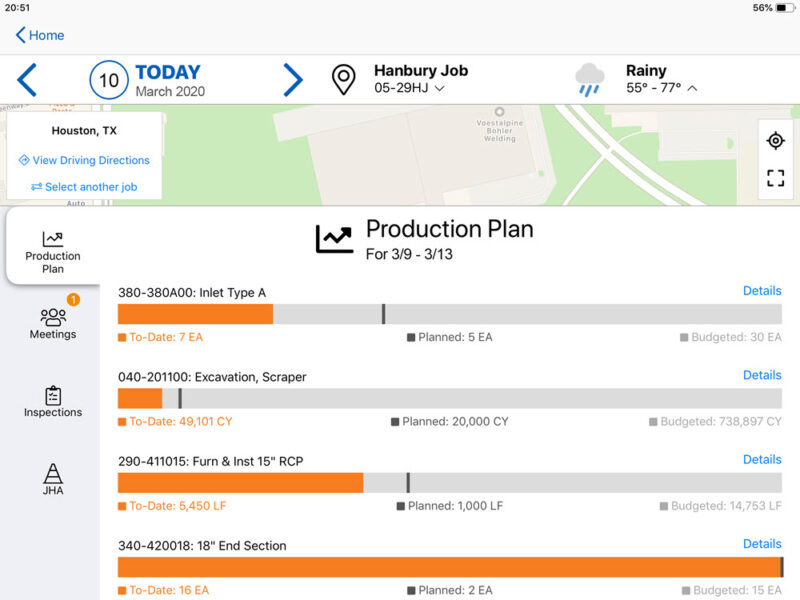Switch to the Production Plan tab
Viewport: 800px width, 600px height.
(x=52, y=245)
